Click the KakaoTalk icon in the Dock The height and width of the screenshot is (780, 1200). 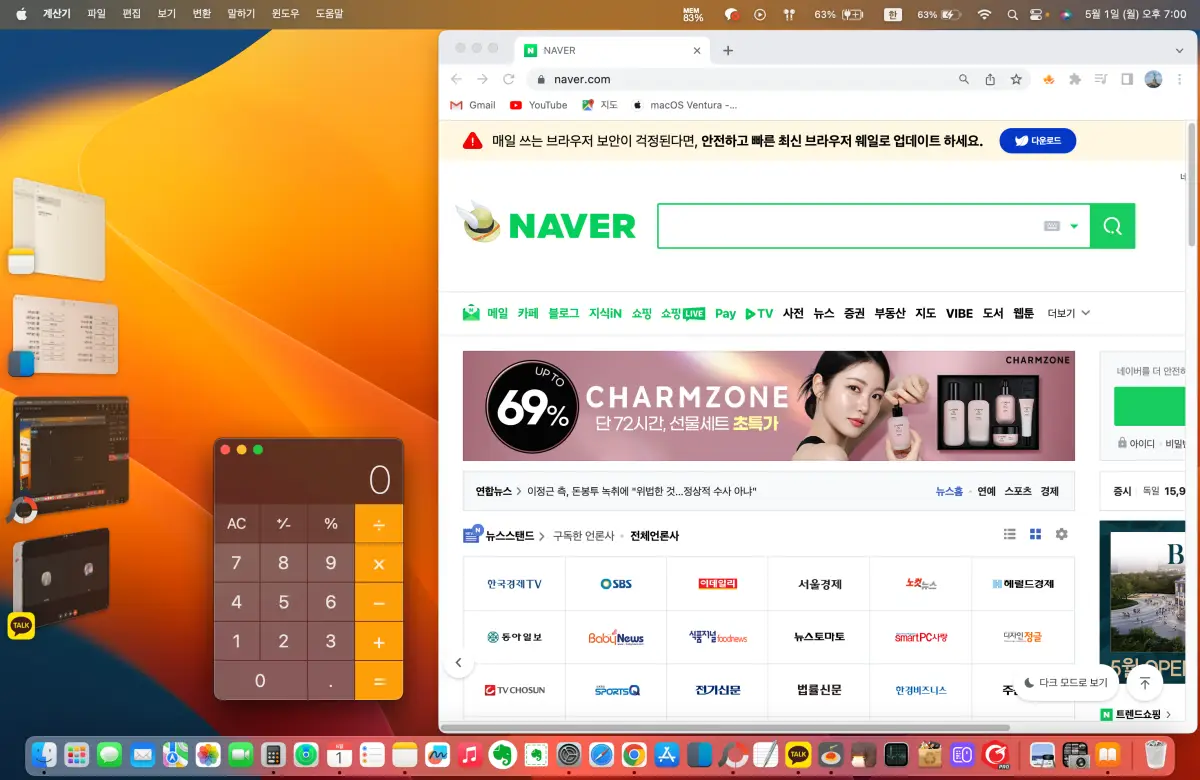797,753
